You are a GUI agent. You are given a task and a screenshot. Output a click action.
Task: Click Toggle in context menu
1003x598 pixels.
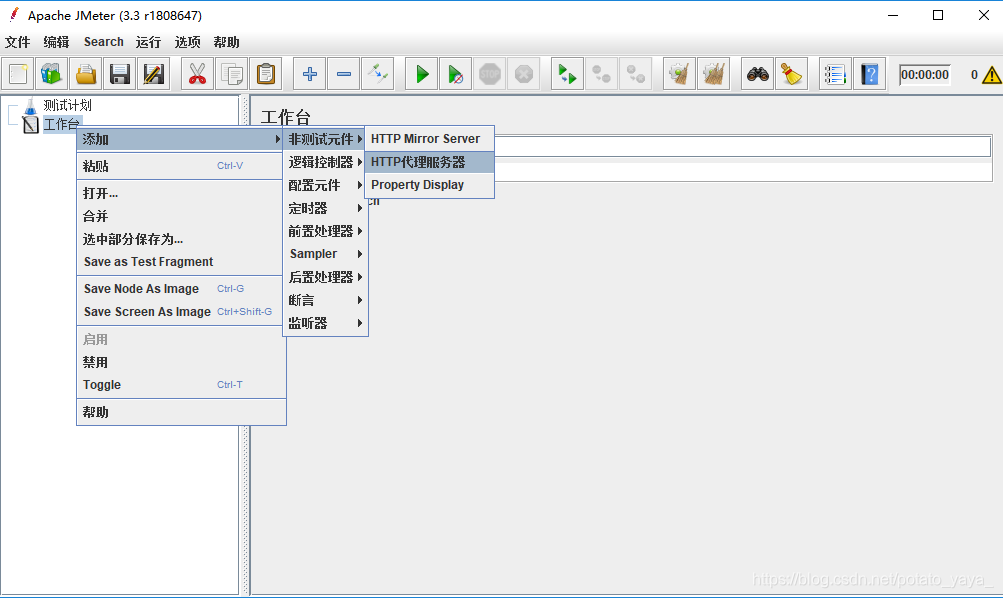(180, 384)
